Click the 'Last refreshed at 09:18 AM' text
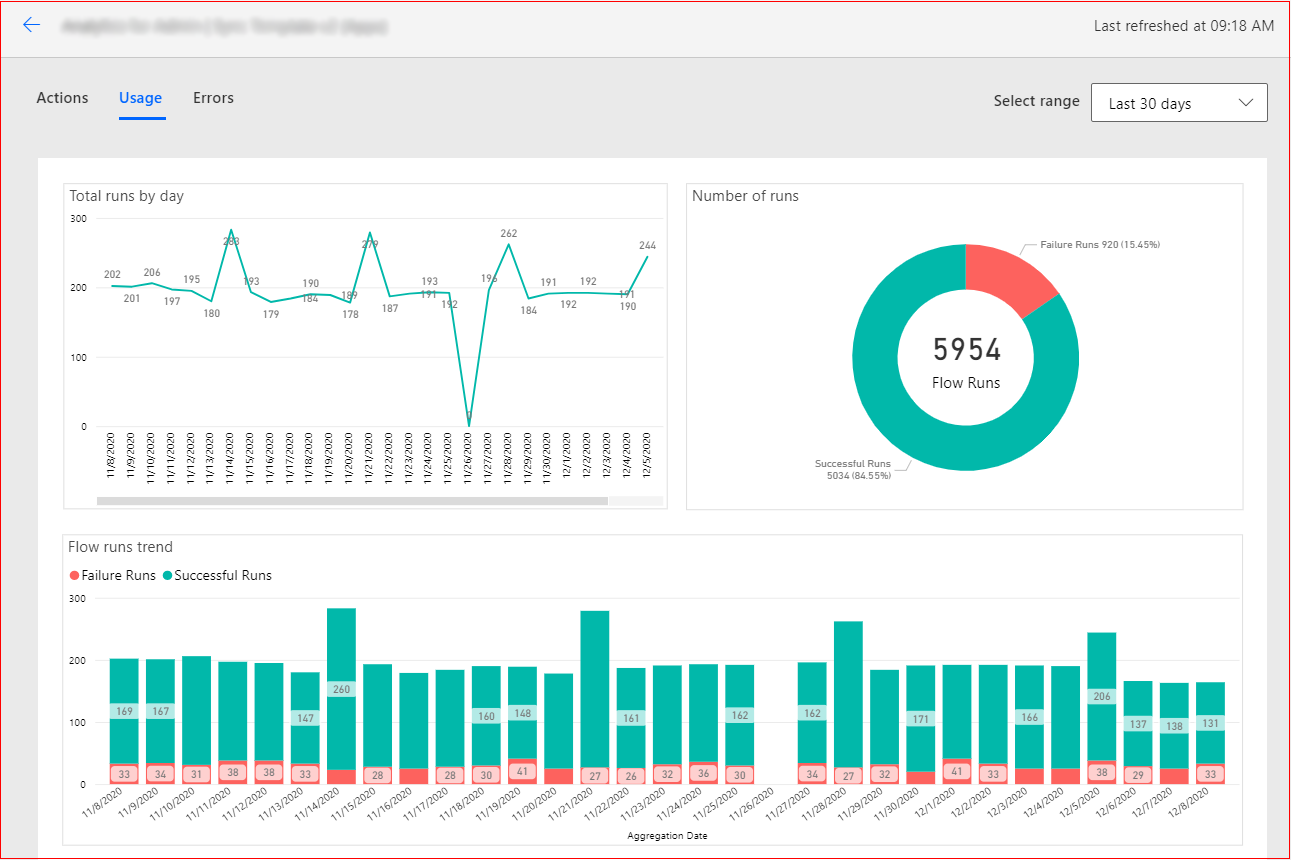The image size is (1291, 860). point(1184,26)
